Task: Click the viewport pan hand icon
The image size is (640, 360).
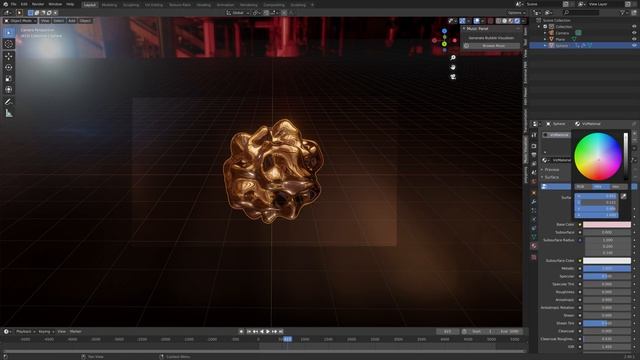Action: pyautogui.click(x=453, y=67)
